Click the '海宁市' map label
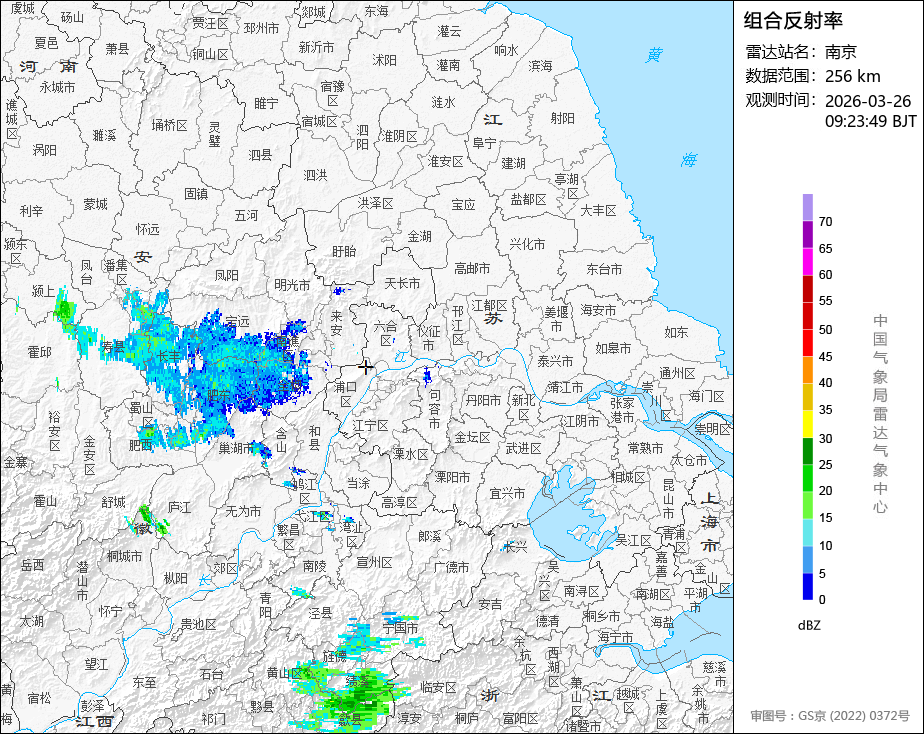Image resolution: width=924 pixels, height=734 pixels. 615,637
